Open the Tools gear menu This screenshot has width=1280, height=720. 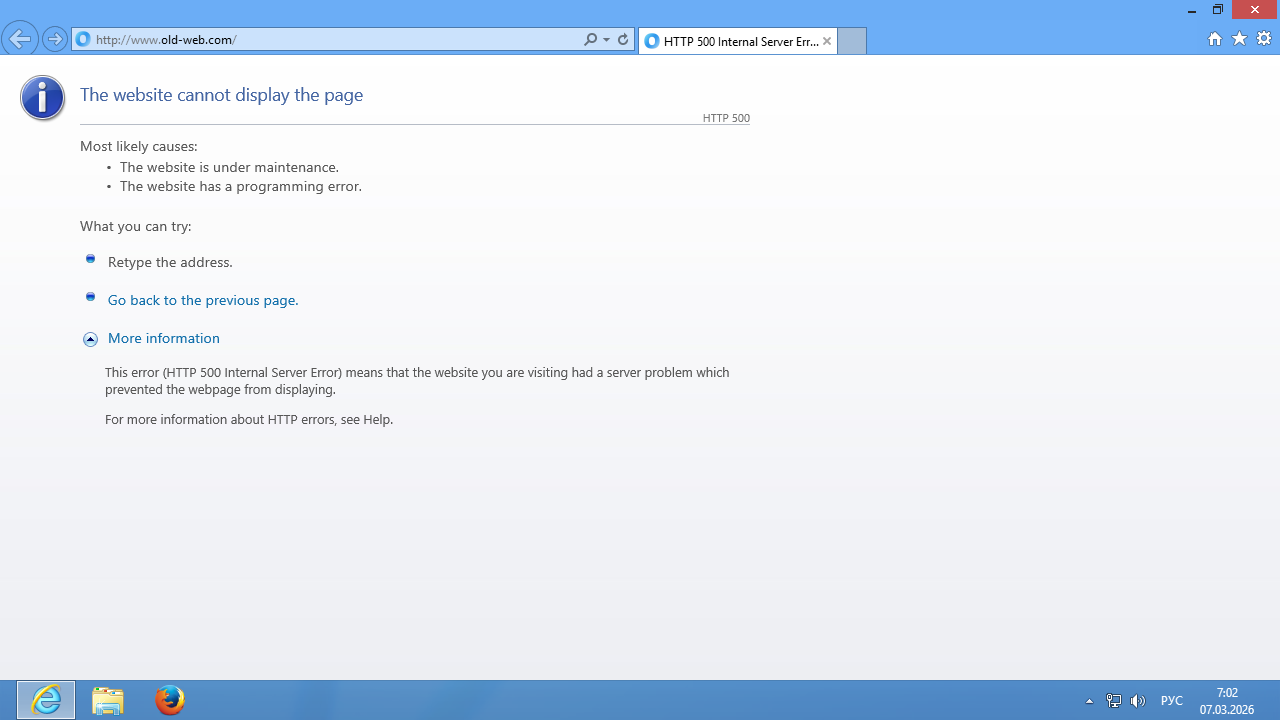(1264, 39)
